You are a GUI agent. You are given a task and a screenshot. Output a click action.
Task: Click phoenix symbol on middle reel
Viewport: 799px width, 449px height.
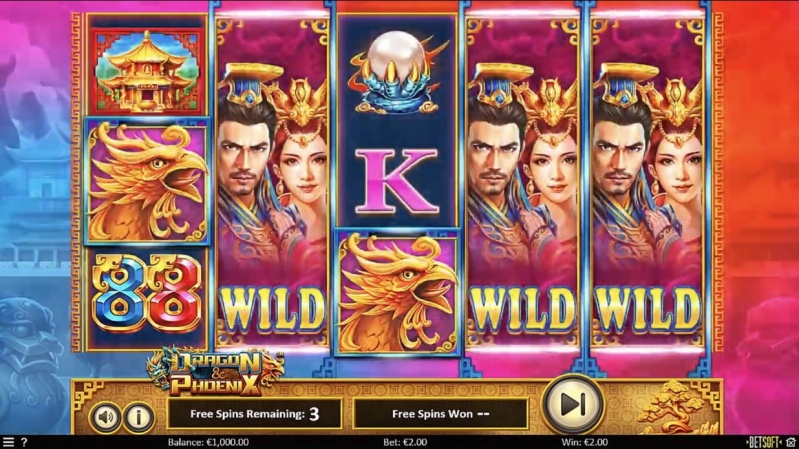tap(397, 292)
